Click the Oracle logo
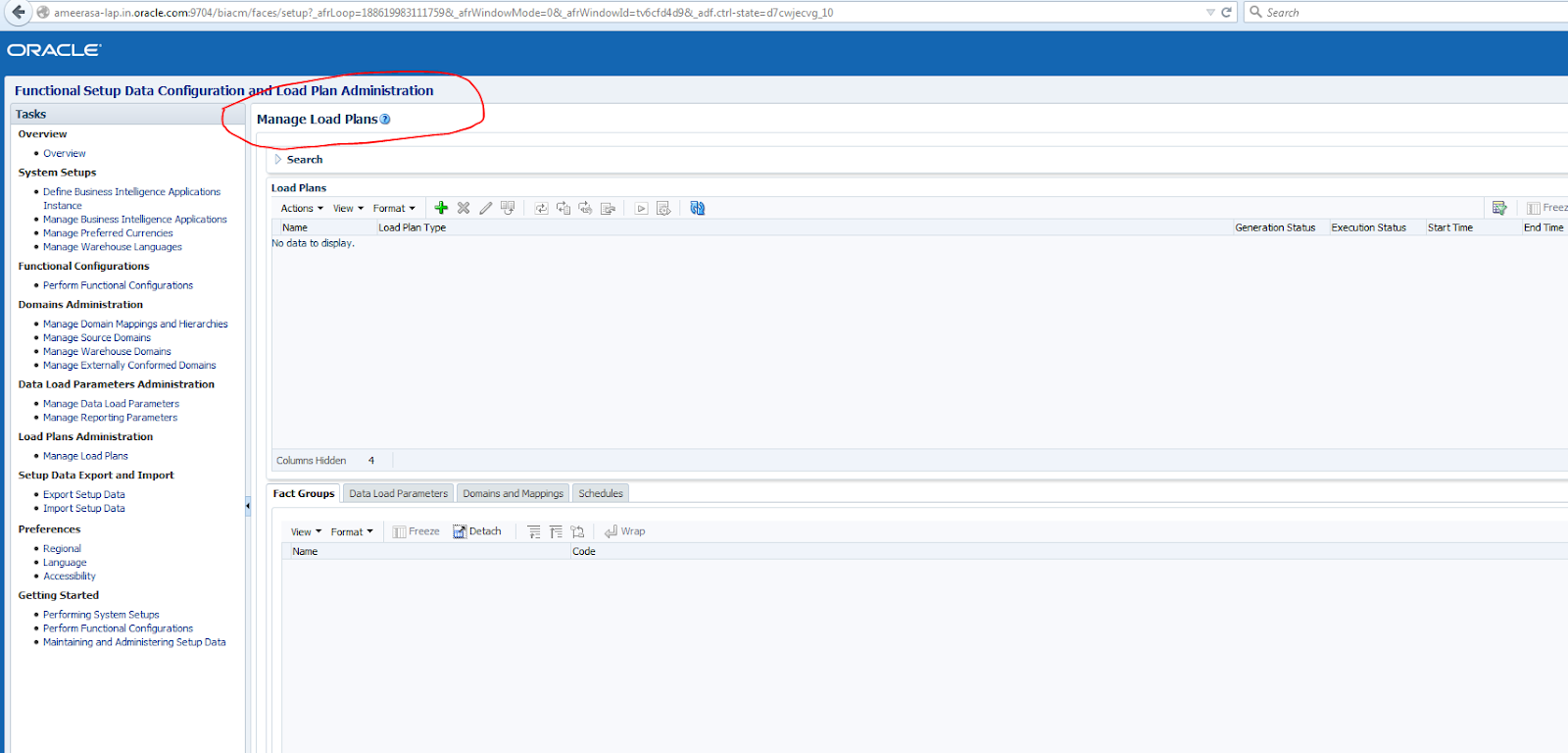 [x=54, y=50]
